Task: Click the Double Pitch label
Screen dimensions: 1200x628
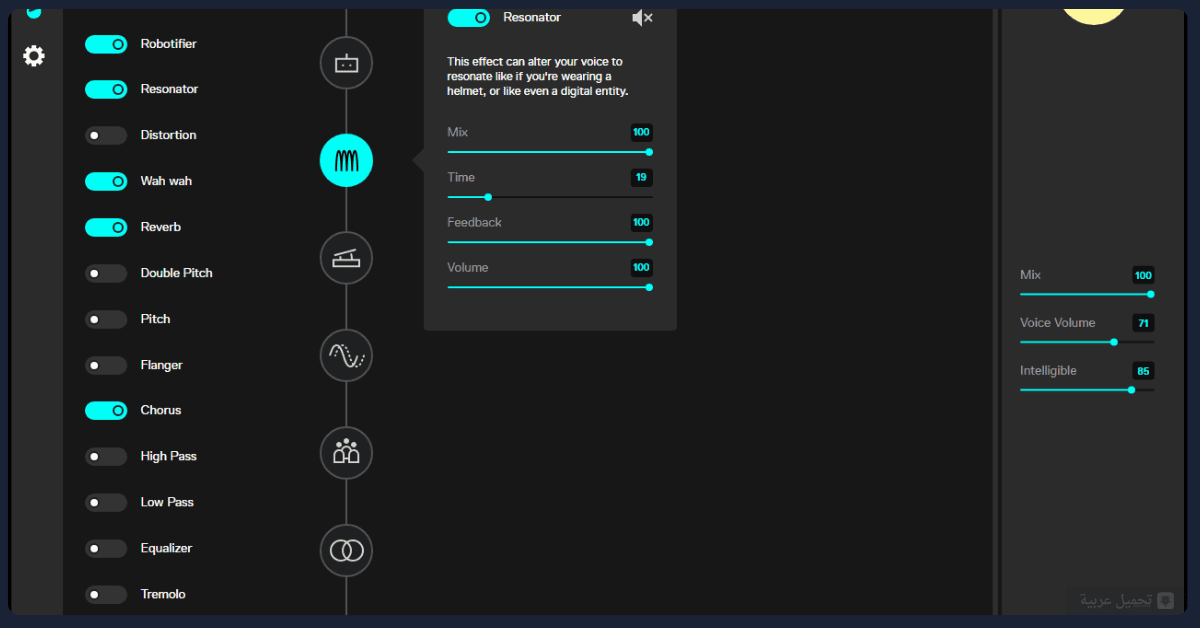Action: [177, 273]
